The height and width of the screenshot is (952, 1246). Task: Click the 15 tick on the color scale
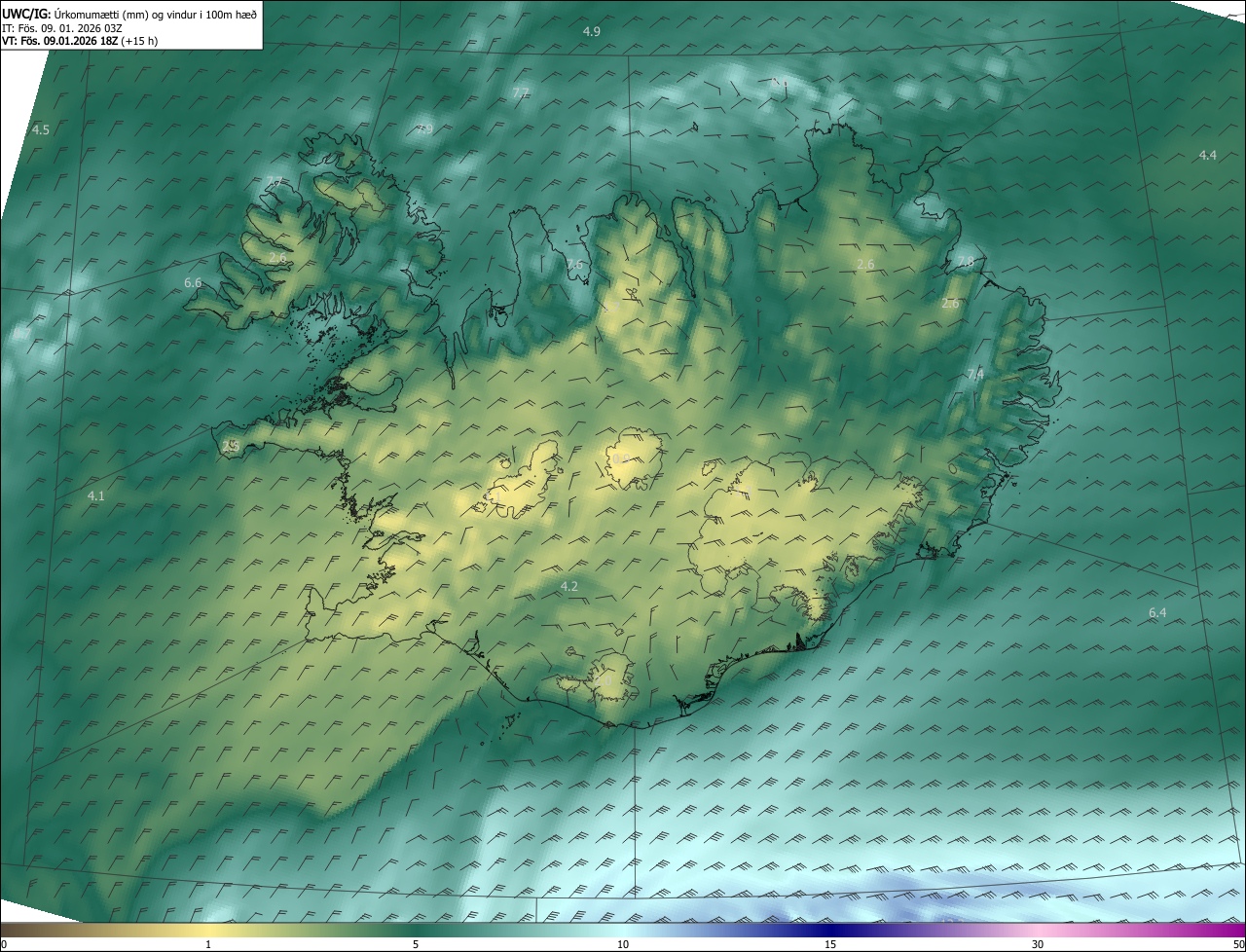[830, 944]
